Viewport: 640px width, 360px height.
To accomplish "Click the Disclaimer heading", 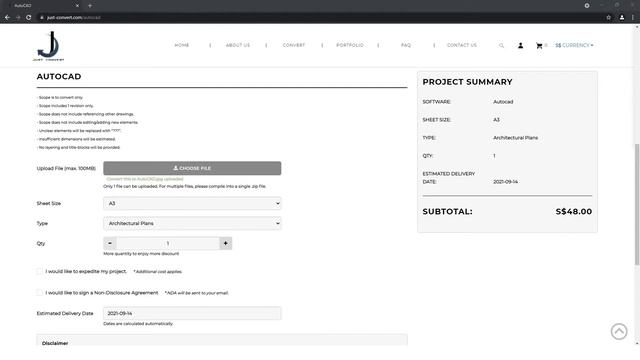I will [55, 343].
